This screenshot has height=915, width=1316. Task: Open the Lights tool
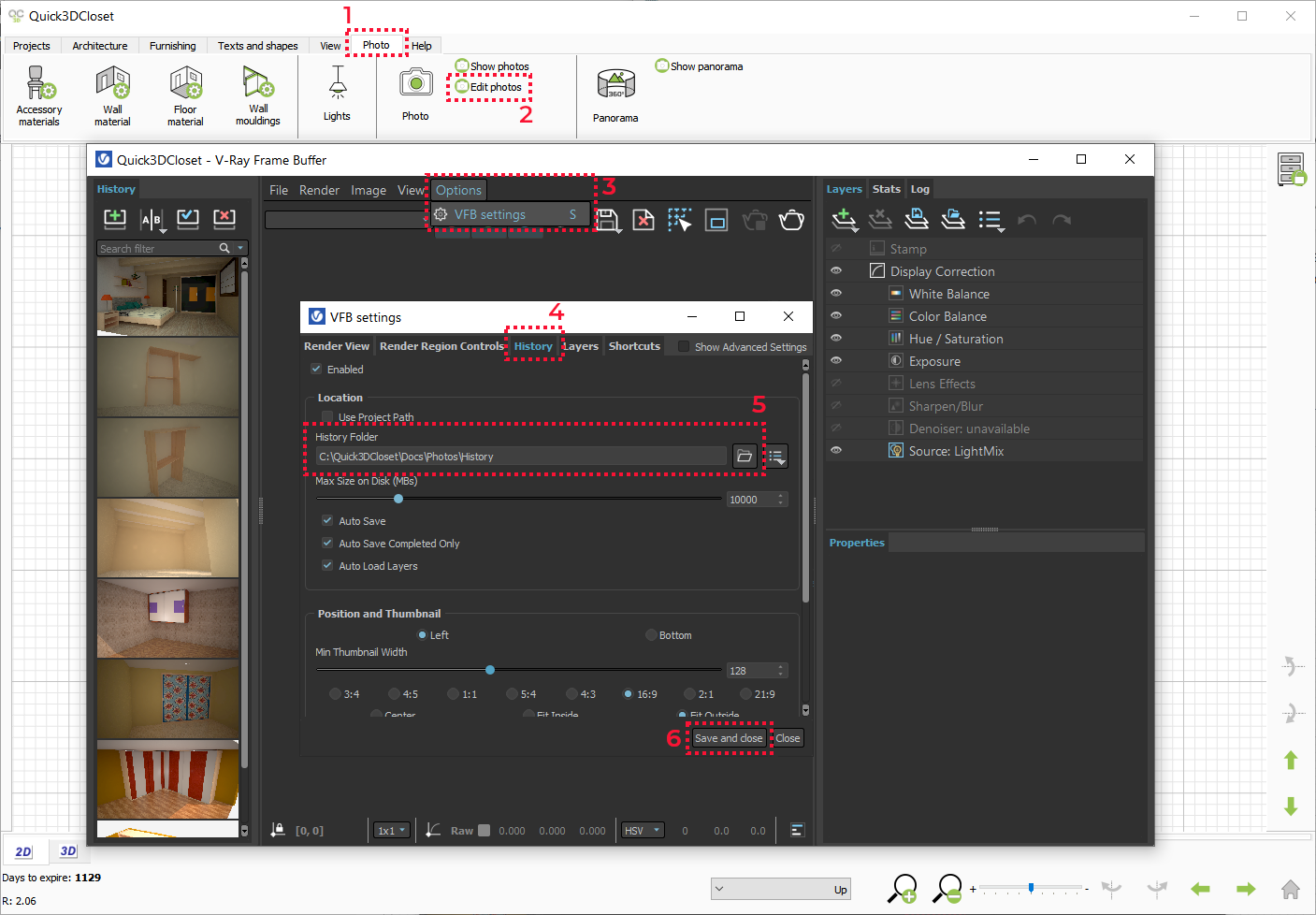[337, 94]
